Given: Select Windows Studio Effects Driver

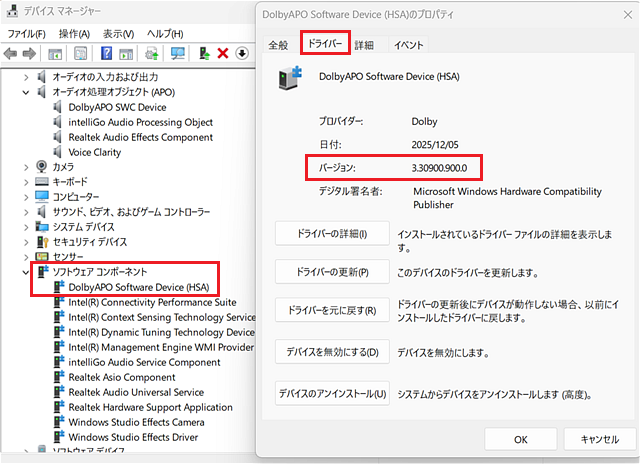Looking at the screenshot, I should (x=133, y=437).
